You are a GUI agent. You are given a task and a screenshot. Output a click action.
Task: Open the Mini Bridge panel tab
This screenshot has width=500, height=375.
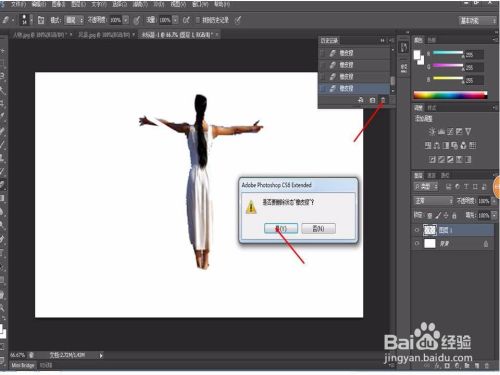coord(23,365)
